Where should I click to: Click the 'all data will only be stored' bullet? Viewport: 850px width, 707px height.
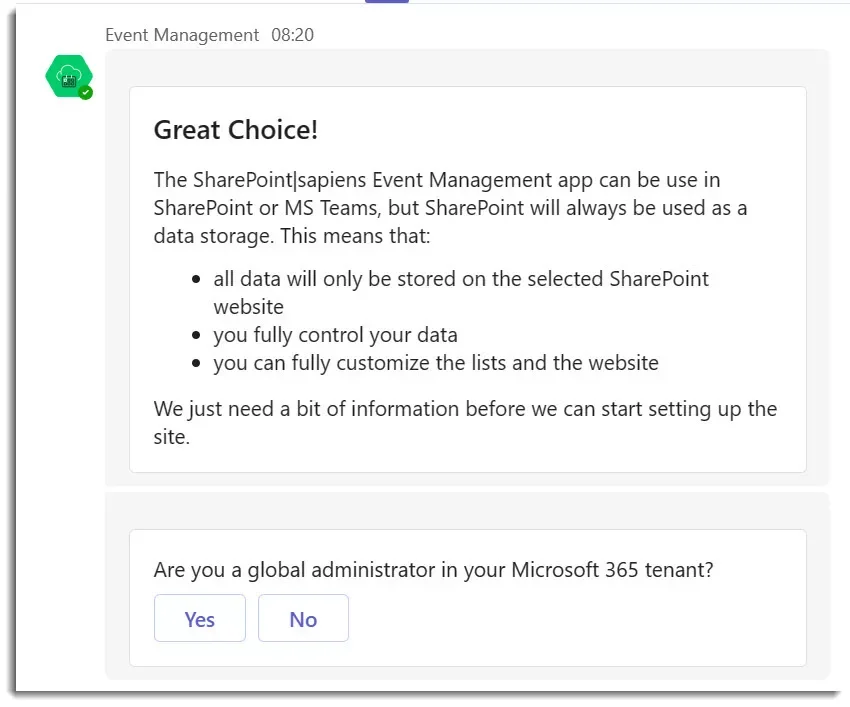461,293
